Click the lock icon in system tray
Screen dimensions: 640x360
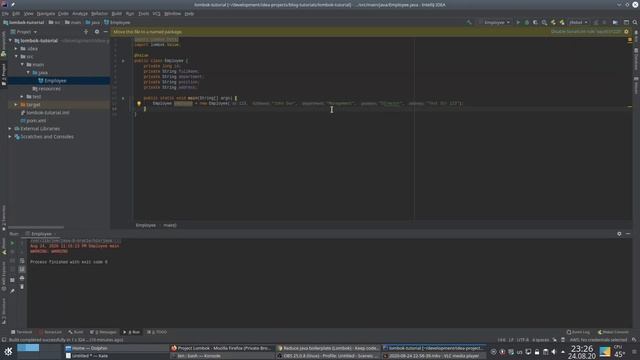(537, 352)
